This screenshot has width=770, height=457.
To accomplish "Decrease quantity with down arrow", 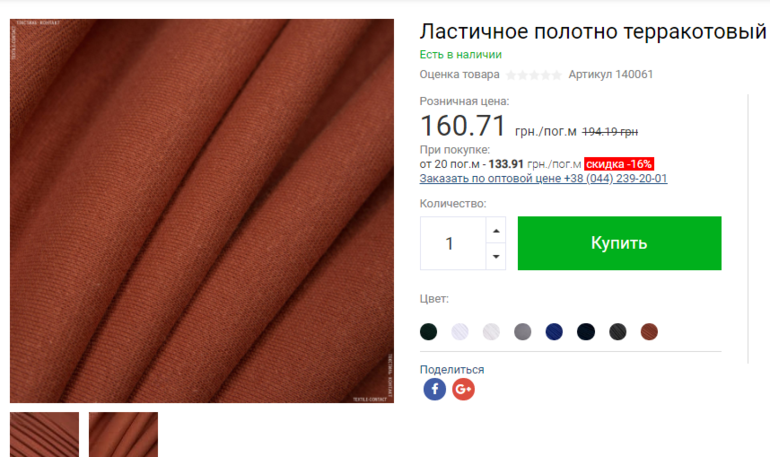I will [496, 256].
